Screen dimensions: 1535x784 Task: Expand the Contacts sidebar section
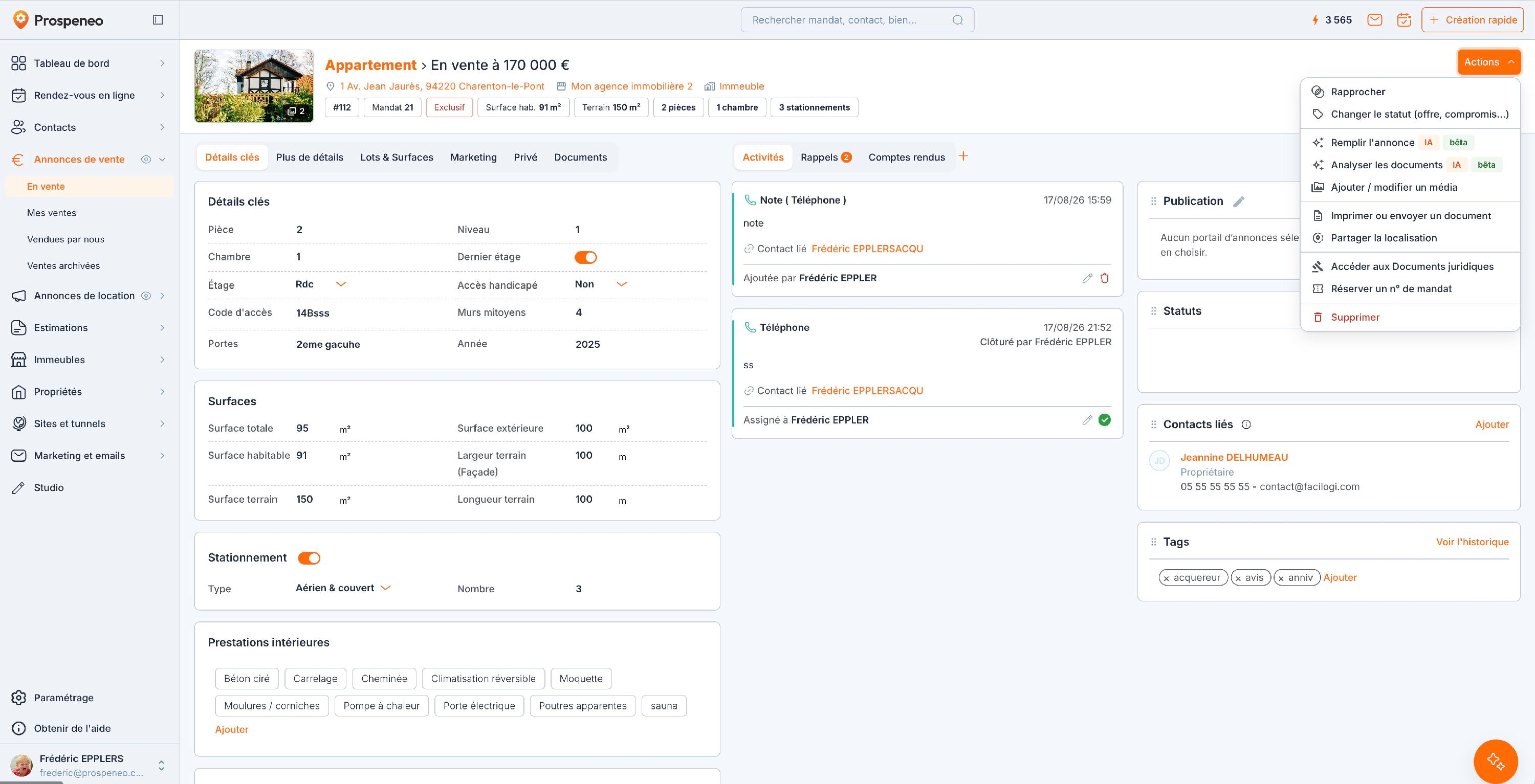[x=162, y=127]
